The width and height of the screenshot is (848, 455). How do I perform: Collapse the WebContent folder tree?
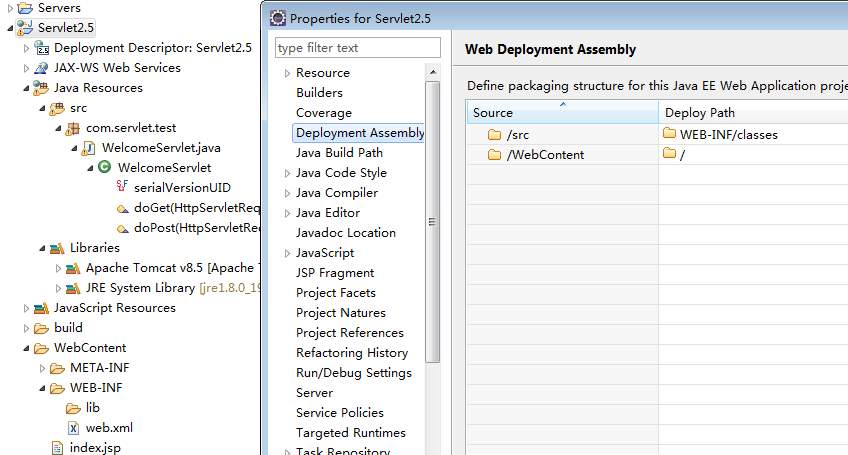tap(26, 348)
